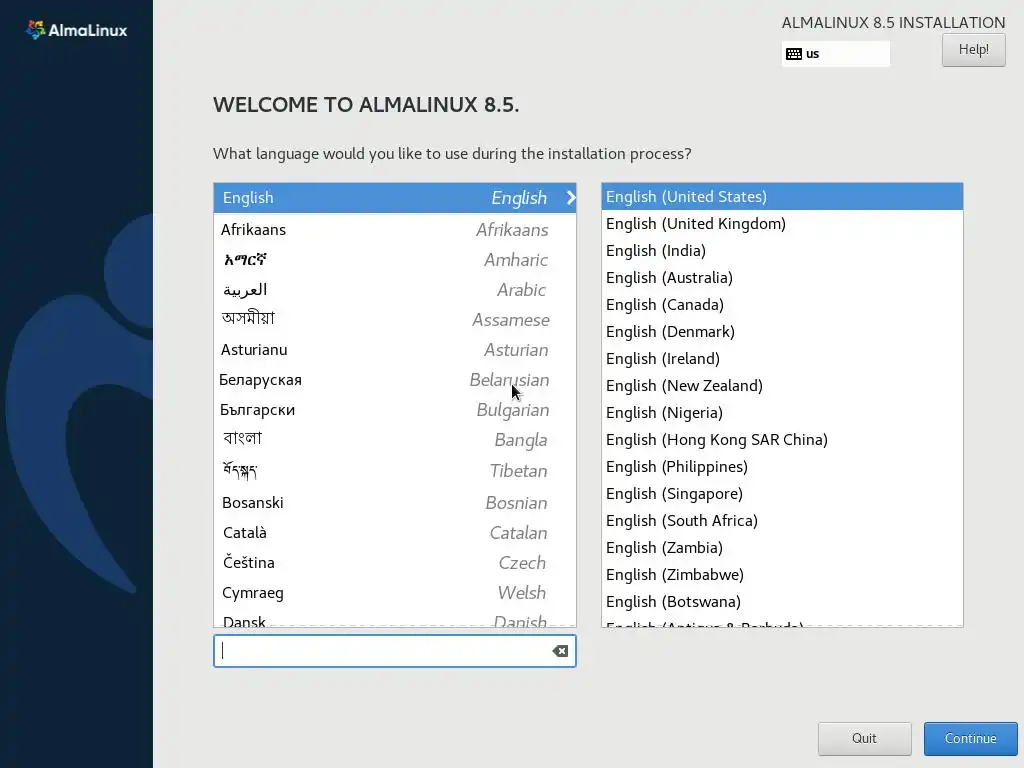Screen dimensions: 1024x768
Task: Choose English (India) locale
Action: pyautogui.click(x=782, y=251)
